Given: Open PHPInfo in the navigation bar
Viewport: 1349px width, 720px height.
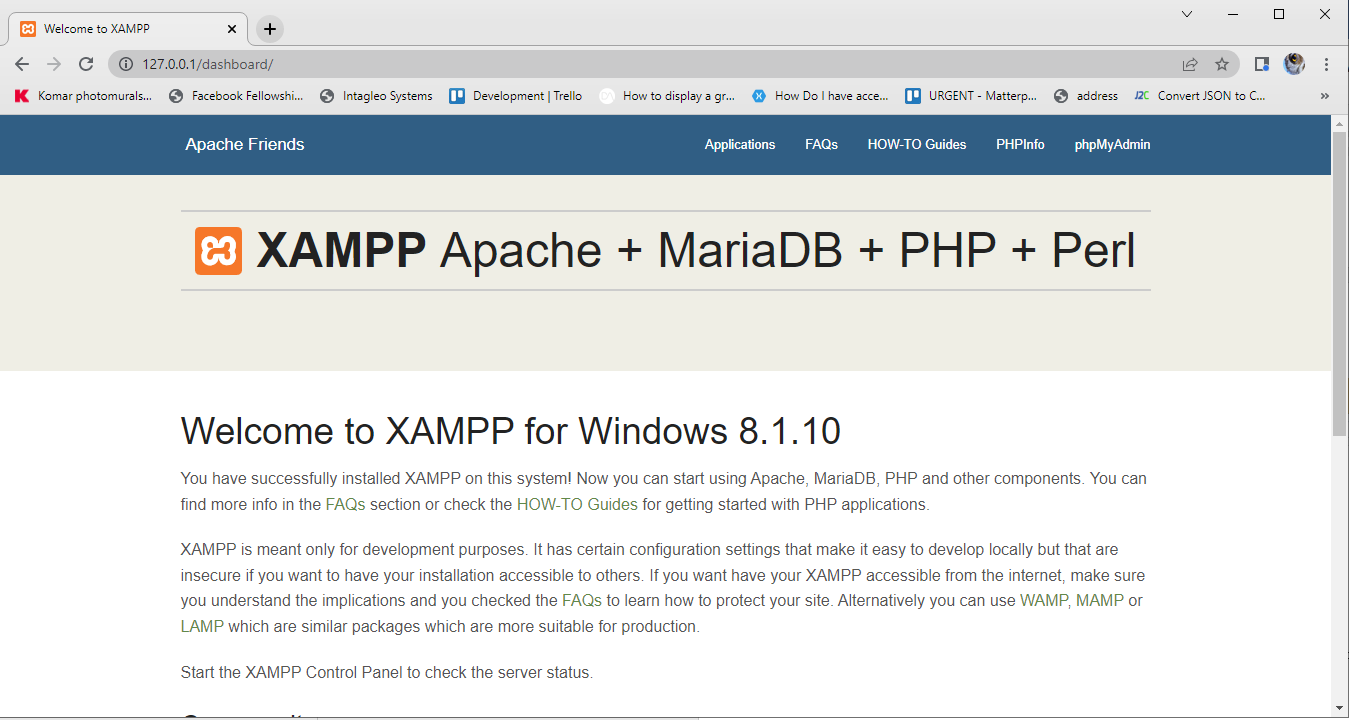Looking at the screenshot, I should pyautogui.click(x=1020, y=145).
